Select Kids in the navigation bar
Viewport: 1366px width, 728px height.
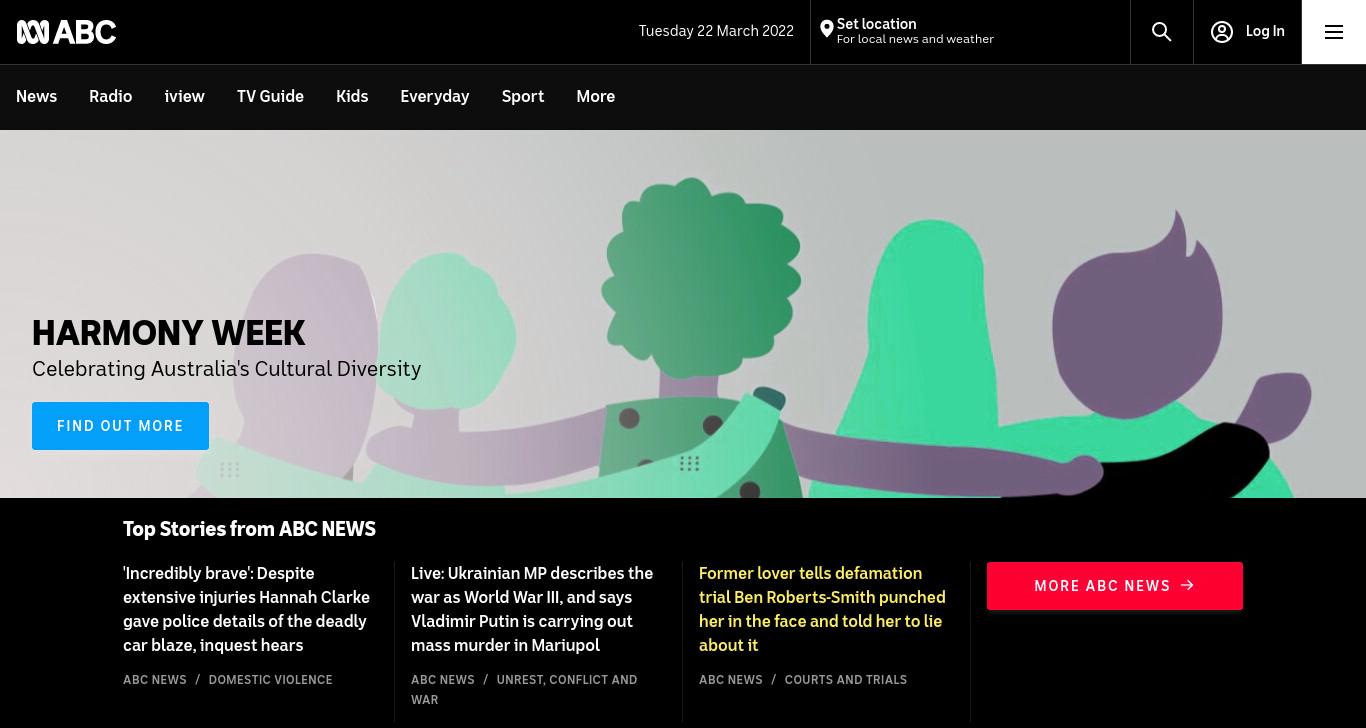point(352,97)
